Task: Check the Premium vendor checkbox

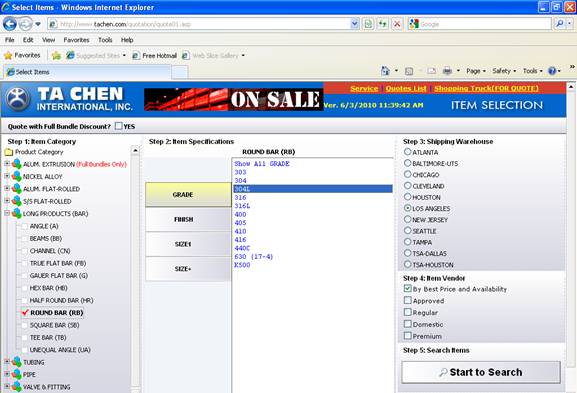Action: 407,336
